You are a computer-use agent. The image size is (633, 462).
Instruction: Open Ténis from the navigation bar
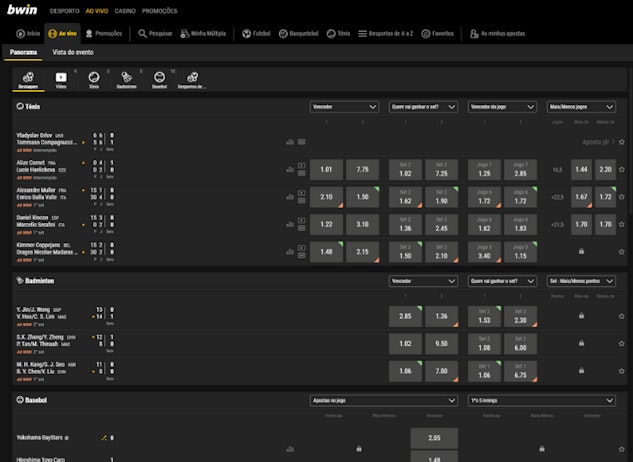click(338, 34)
